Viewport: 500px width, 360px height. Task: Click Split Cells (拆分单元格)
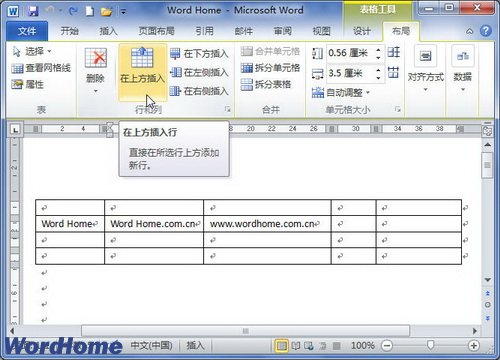(x=270, y=68)
